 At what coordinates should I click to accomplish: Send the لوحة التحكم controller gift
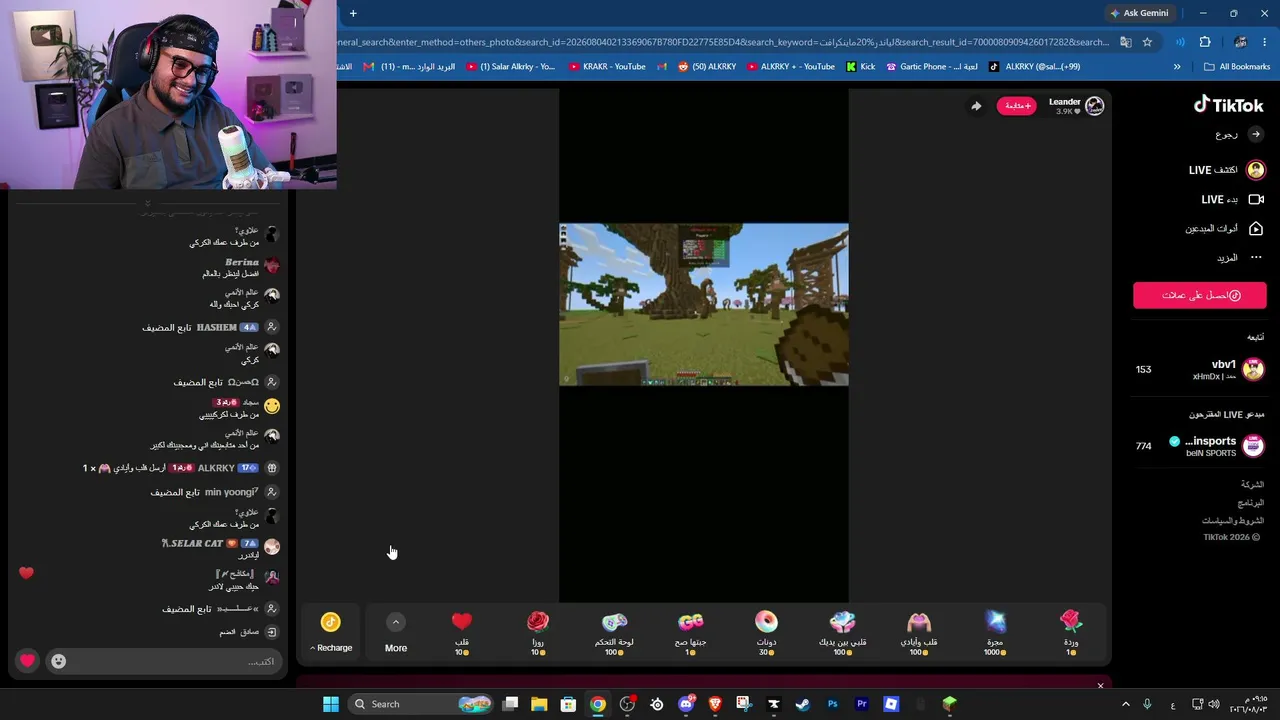pyautogui.click(x=614, y=633)
